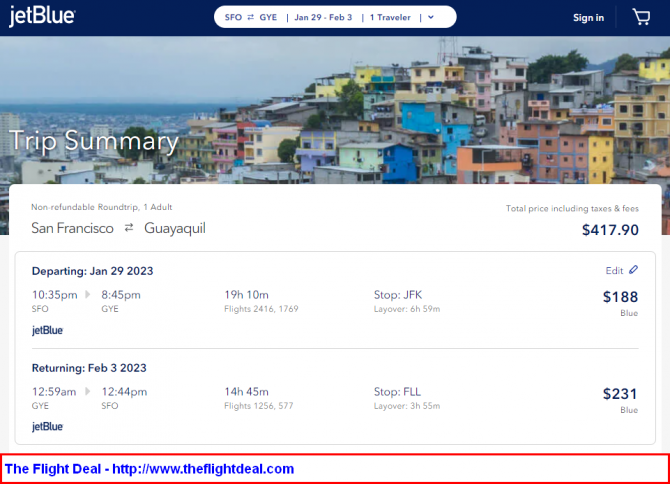Click the arrow between 12:59am and 12:44pm
Screen dimensions: 670x484
tap(88, 391)
